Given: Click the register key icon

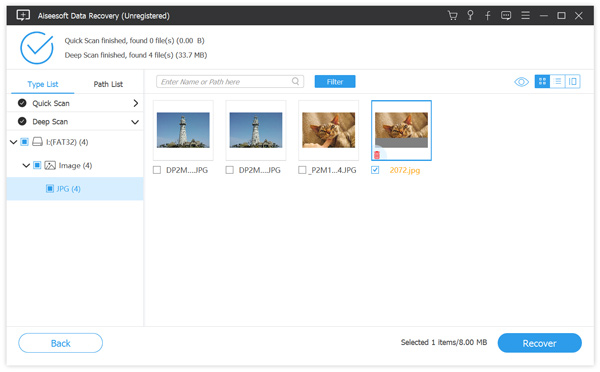Looking at the screenshot, I should pyautogui.click(x=470, y=15).
